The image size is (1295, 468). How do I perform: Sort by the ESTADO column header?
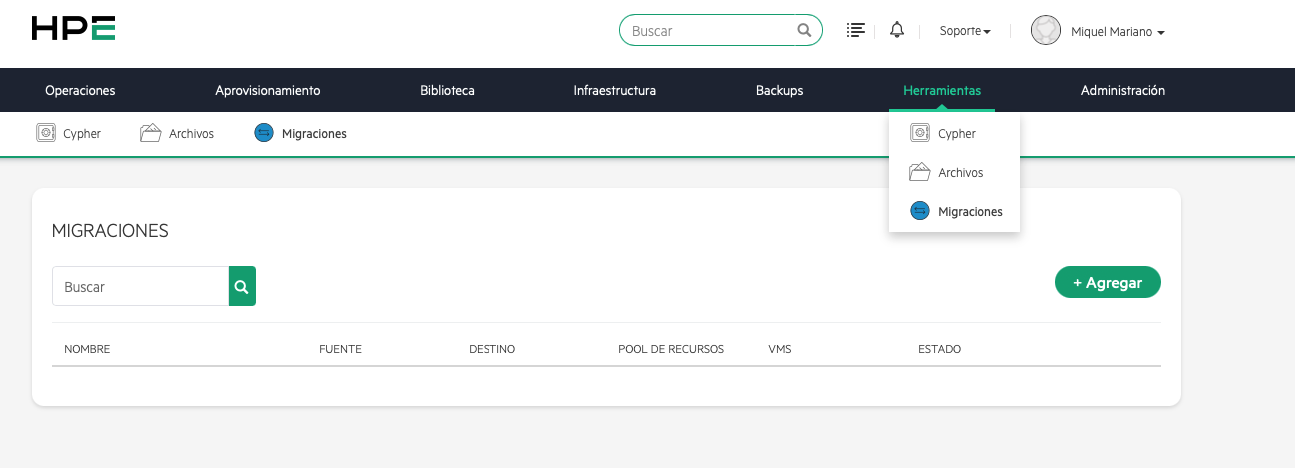[939, 349]
